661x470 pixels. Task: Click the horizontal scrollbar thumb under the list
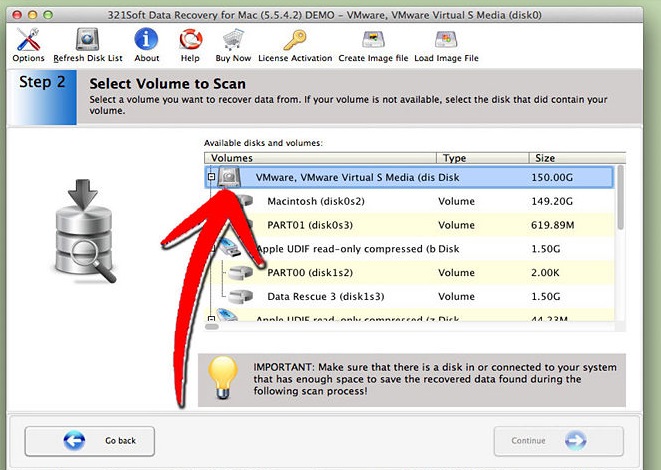tap(212, 326)
